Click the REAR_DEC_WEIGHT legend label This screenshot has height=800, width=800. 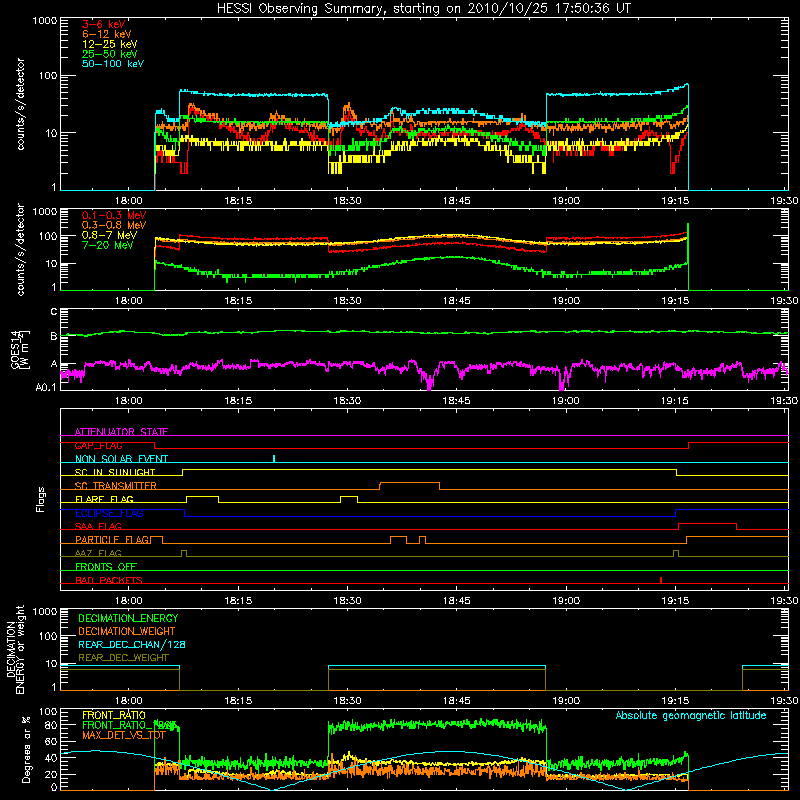click(123, 658)
